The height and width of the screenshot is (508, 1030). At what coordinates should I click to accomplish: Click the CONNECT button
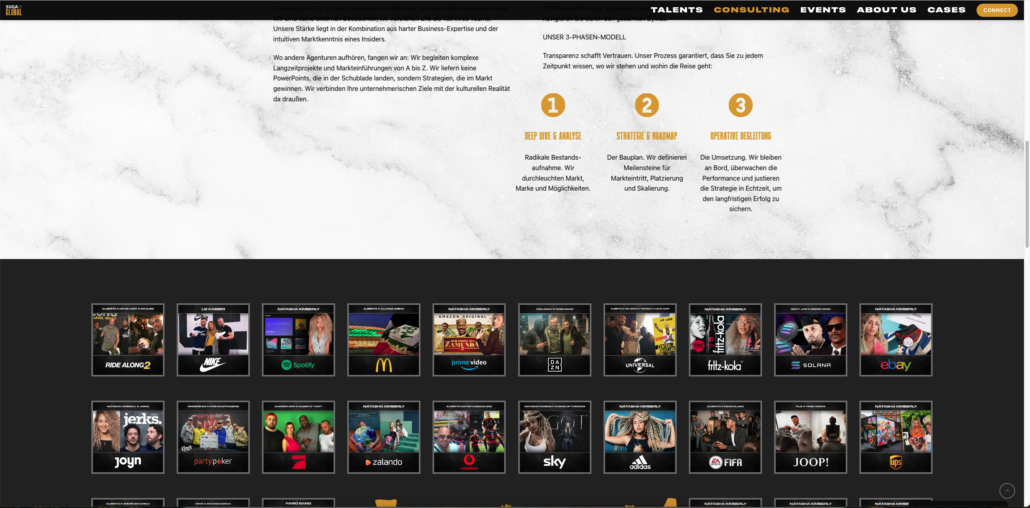coord(996,10)
